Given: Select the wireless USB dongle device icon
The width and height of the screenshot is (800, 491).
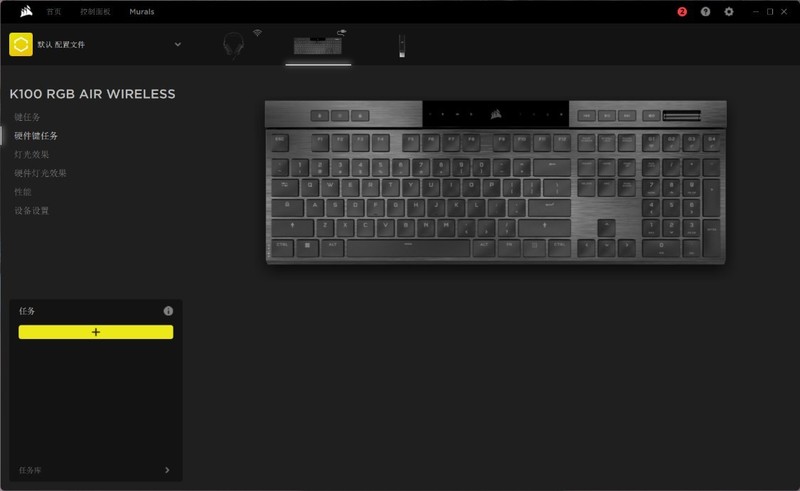Looking at the screenshot, I should click(x=402, y=46).
